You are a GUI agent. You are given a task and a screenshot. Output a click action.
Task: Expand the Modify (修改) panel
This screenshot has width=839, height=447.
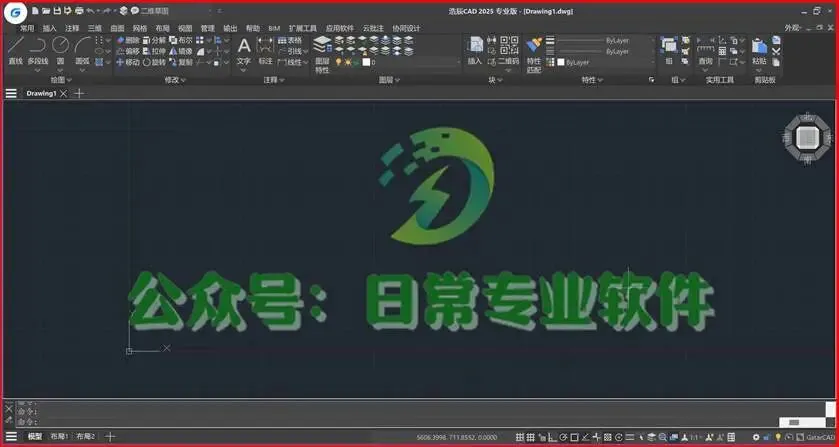coord(175,80)
